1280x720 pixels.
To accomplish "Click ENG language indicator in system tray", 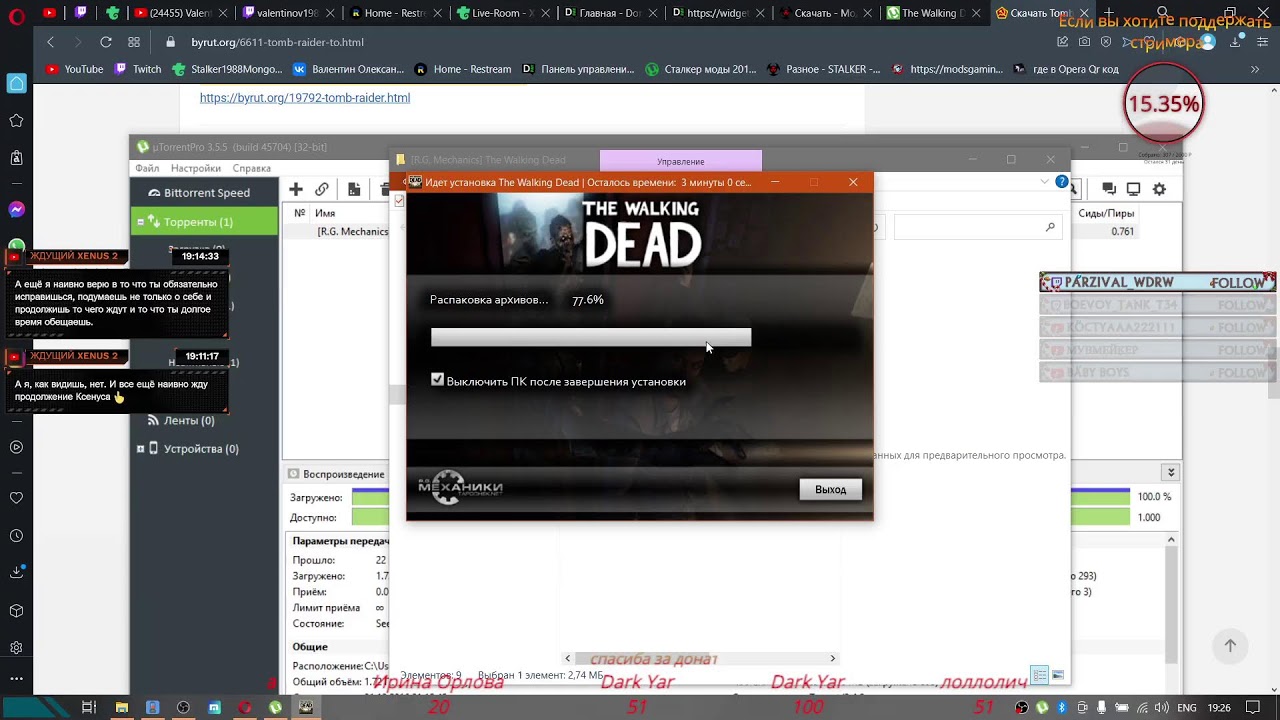I will 1187,707.
